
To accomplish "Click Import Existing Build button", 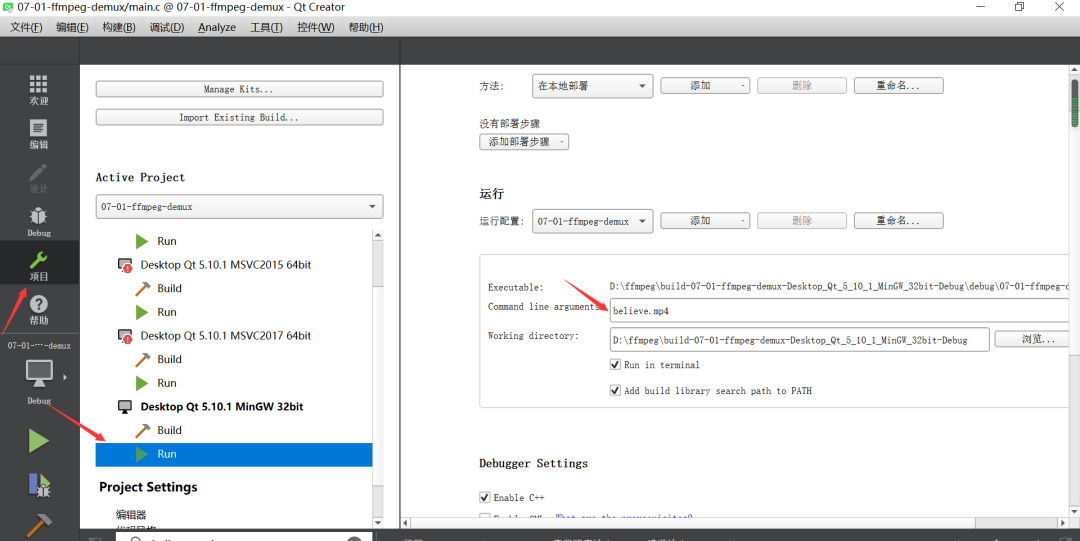I will (x=239, y=117).
